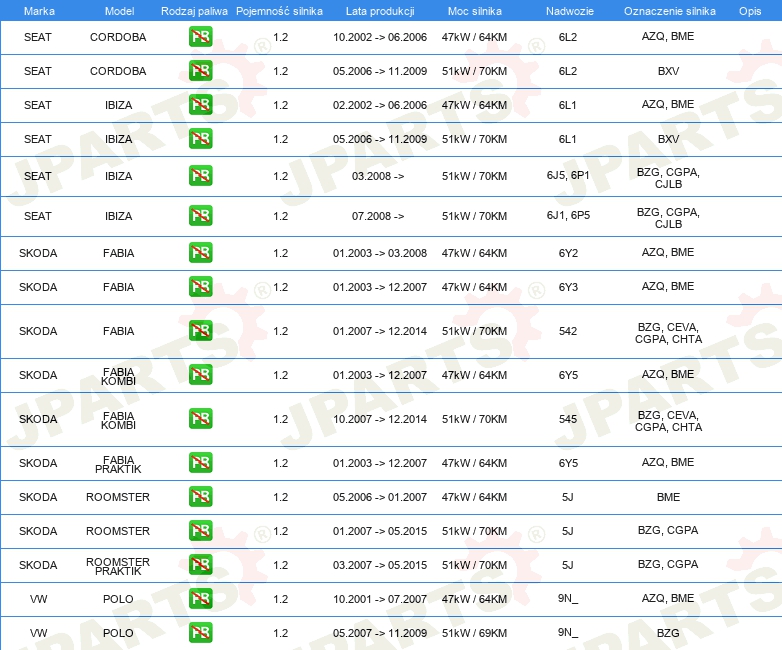Click the '542' body code cell
The image size is (782, 650).
click(568, 331)
